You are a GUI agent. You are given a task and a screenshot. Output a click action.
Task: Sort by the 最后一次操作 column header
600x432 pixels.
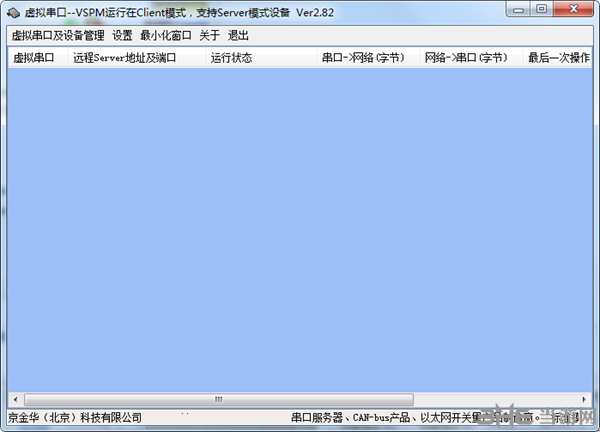pyautogui.click(x=558, y=58)
